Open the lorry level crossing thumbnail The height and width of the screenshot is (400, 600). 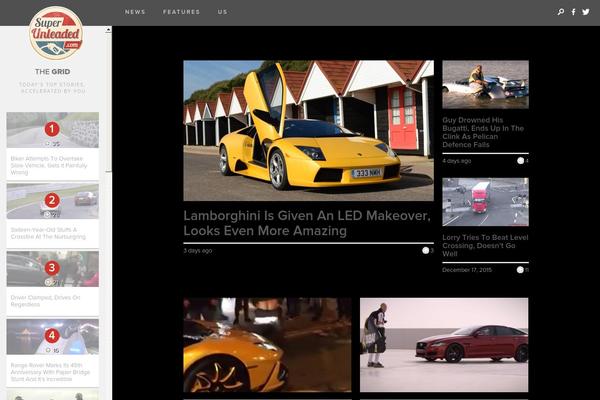tap(485, 202)
